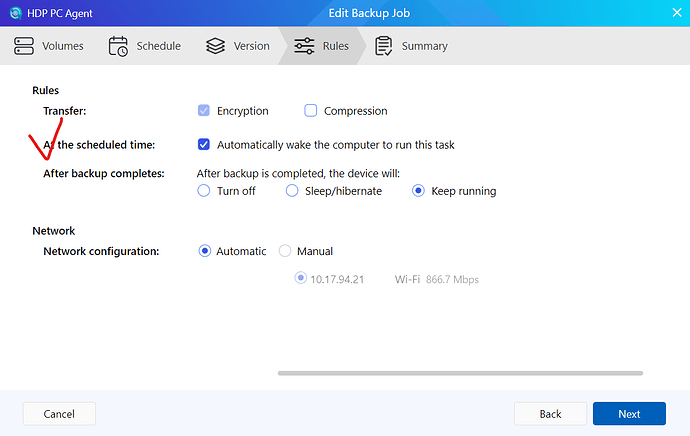Select Manual network configuration
This screenshot has width=690, height=436.
pyautogui.click(x=285, y=251)
